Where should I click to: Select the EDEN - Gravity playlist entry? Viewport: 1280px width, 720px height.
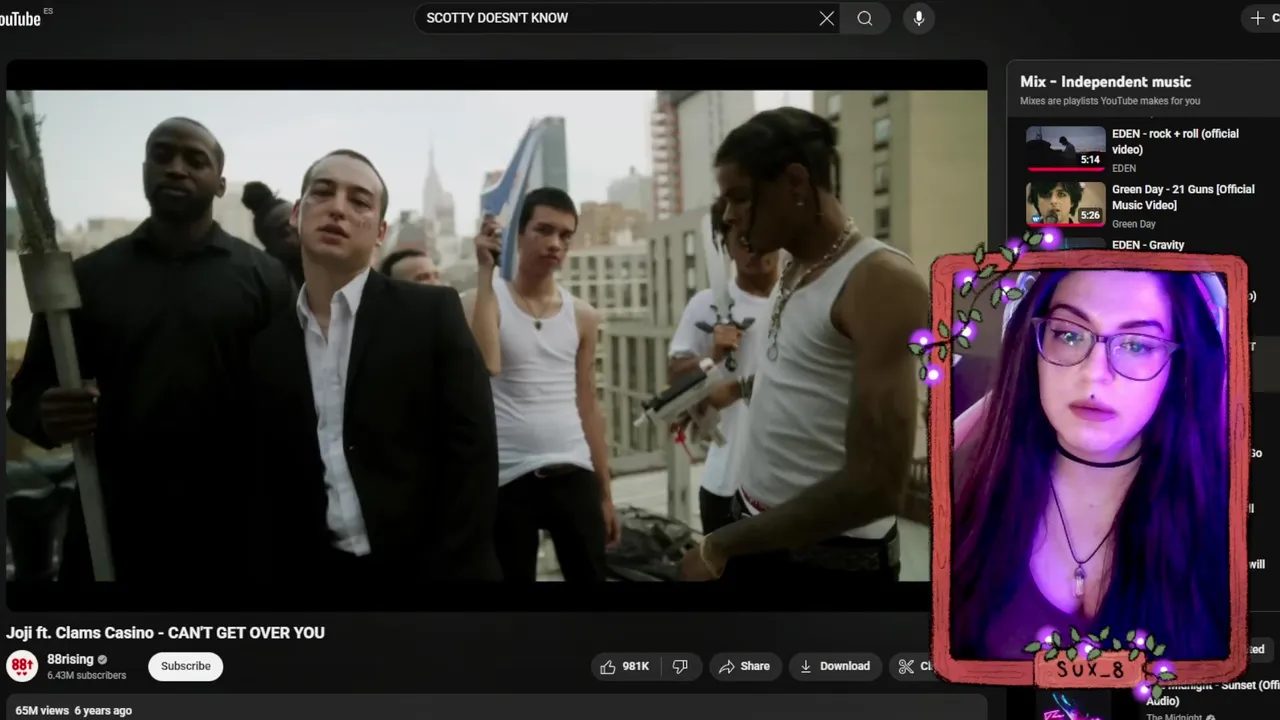coord(1148,244)
